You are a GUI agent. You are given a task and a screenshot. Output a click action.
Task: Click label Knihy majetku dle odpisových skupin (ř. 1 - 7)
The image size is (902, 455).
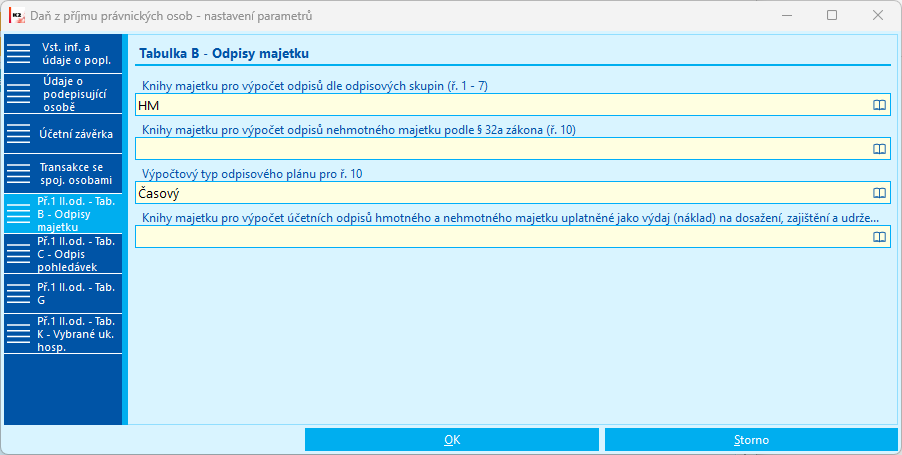tap(315, 86)
